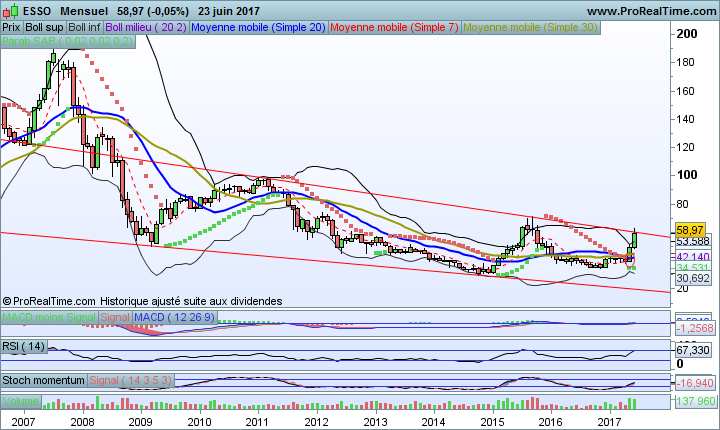This screenshot has width=720, height=430.
Task: Click the 137 960 volume value tag
Action: point(695,402)
